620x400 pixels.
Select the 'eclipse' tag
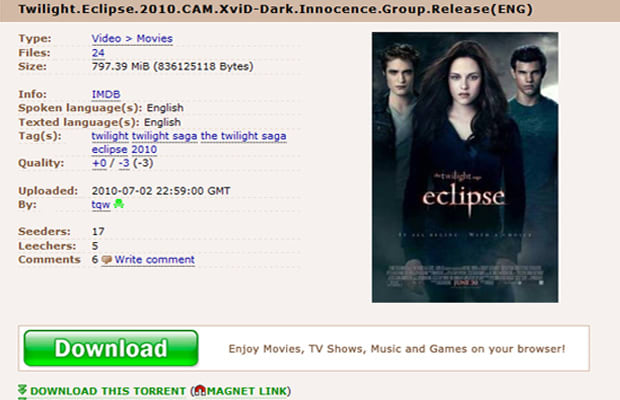tap(110, 149)
